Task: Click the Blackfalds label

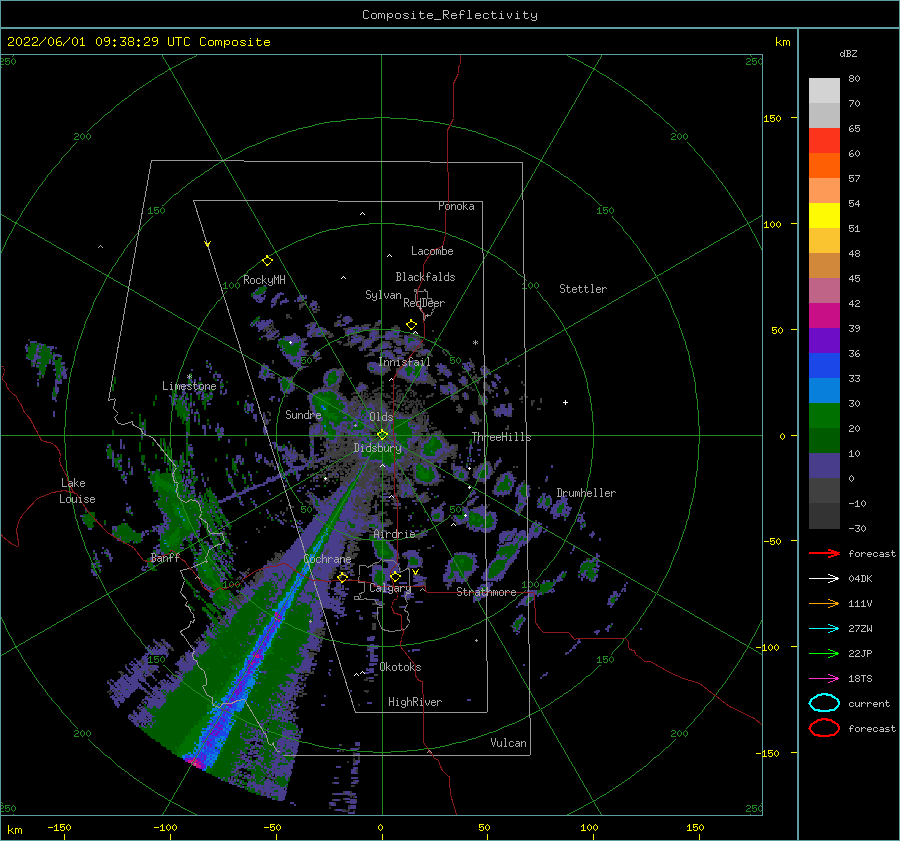Action: (425, 277)
